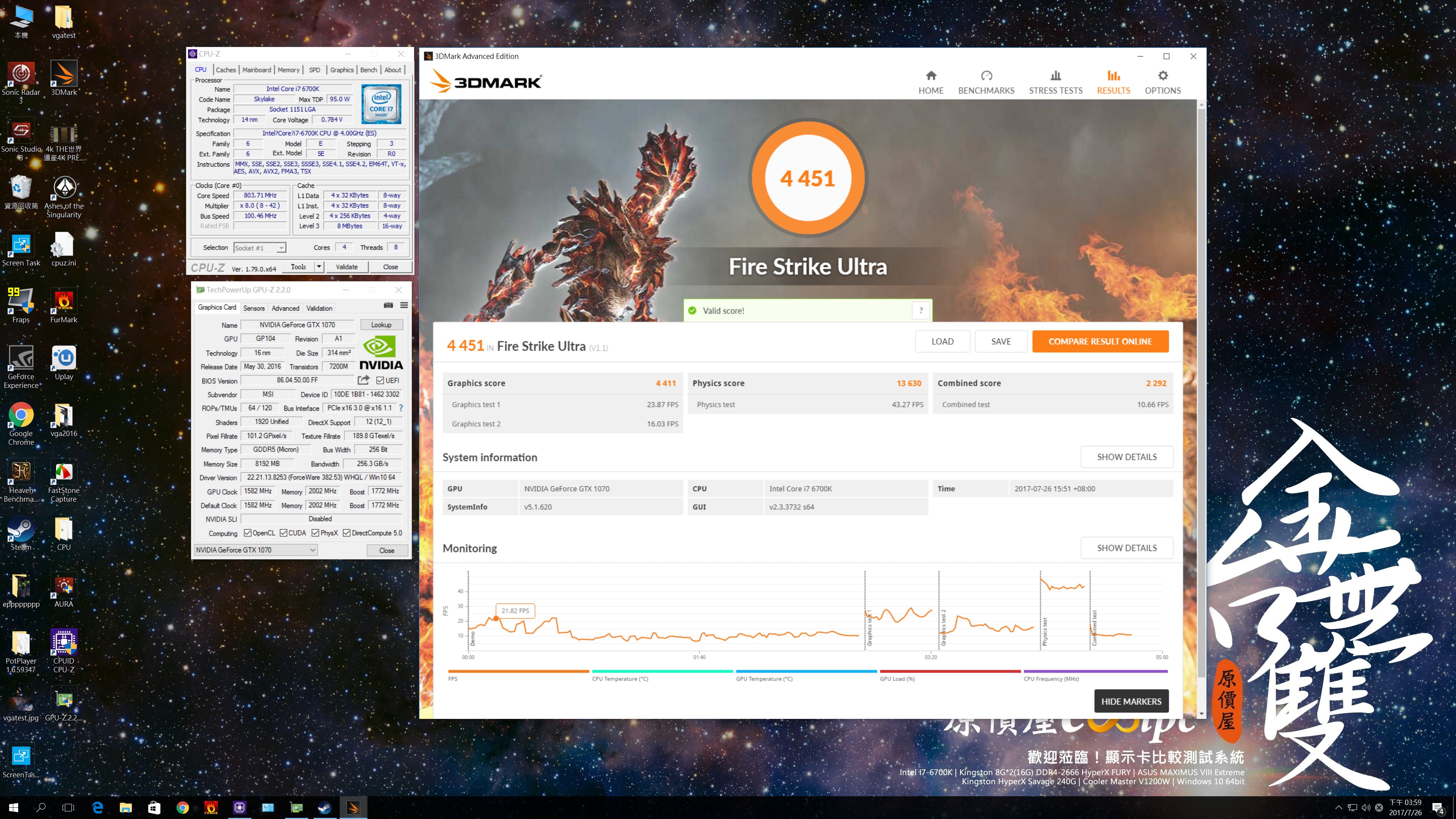Open FurMark desktop icon
The width and height of the screenshot is (1456, 819).
64,306
